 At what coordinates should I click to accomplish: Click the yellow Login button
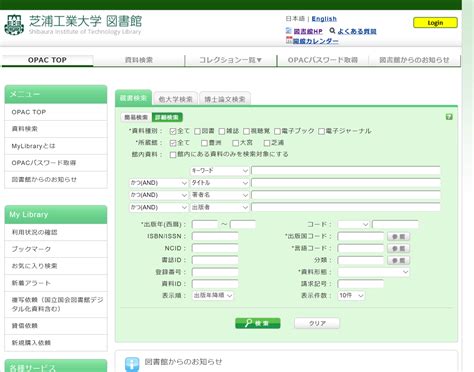tap(435, 23)
